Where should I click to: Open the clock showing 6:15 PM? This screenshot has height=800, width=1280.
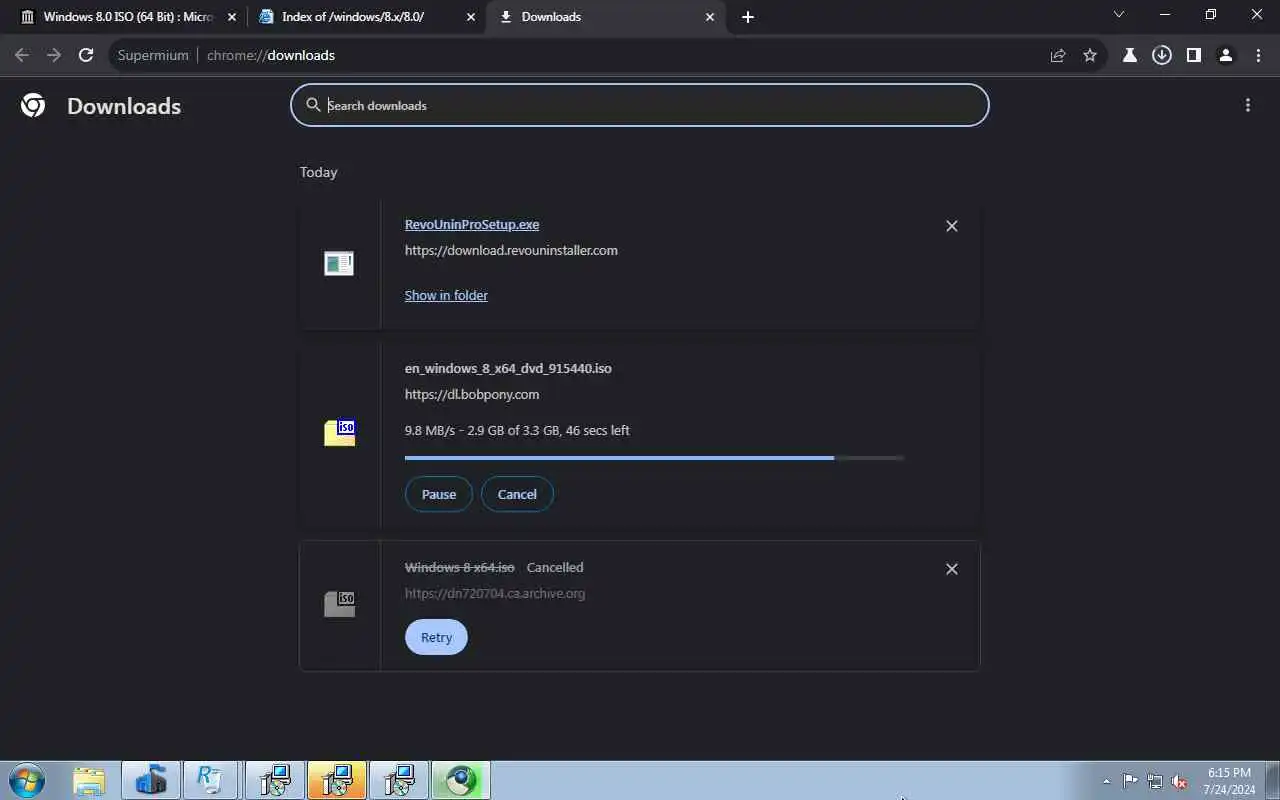(x=1229, y=781)
